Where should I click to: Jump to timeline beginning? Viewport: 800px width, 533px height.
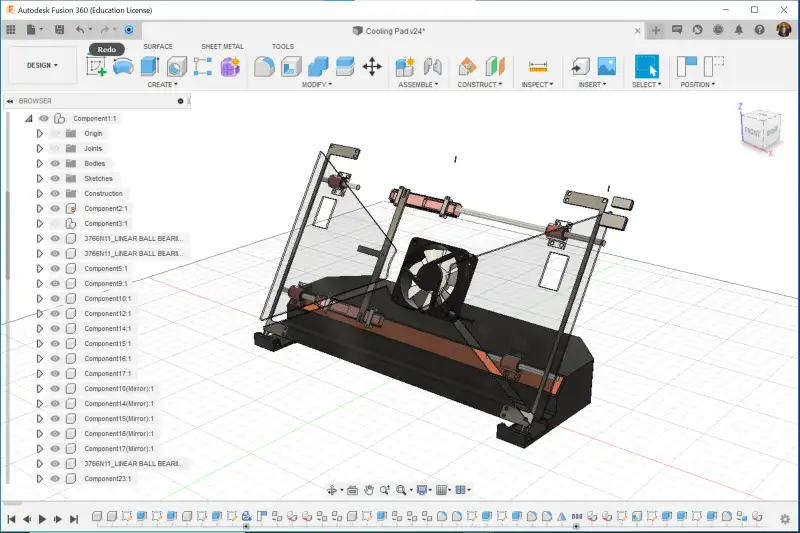(11, 519)
